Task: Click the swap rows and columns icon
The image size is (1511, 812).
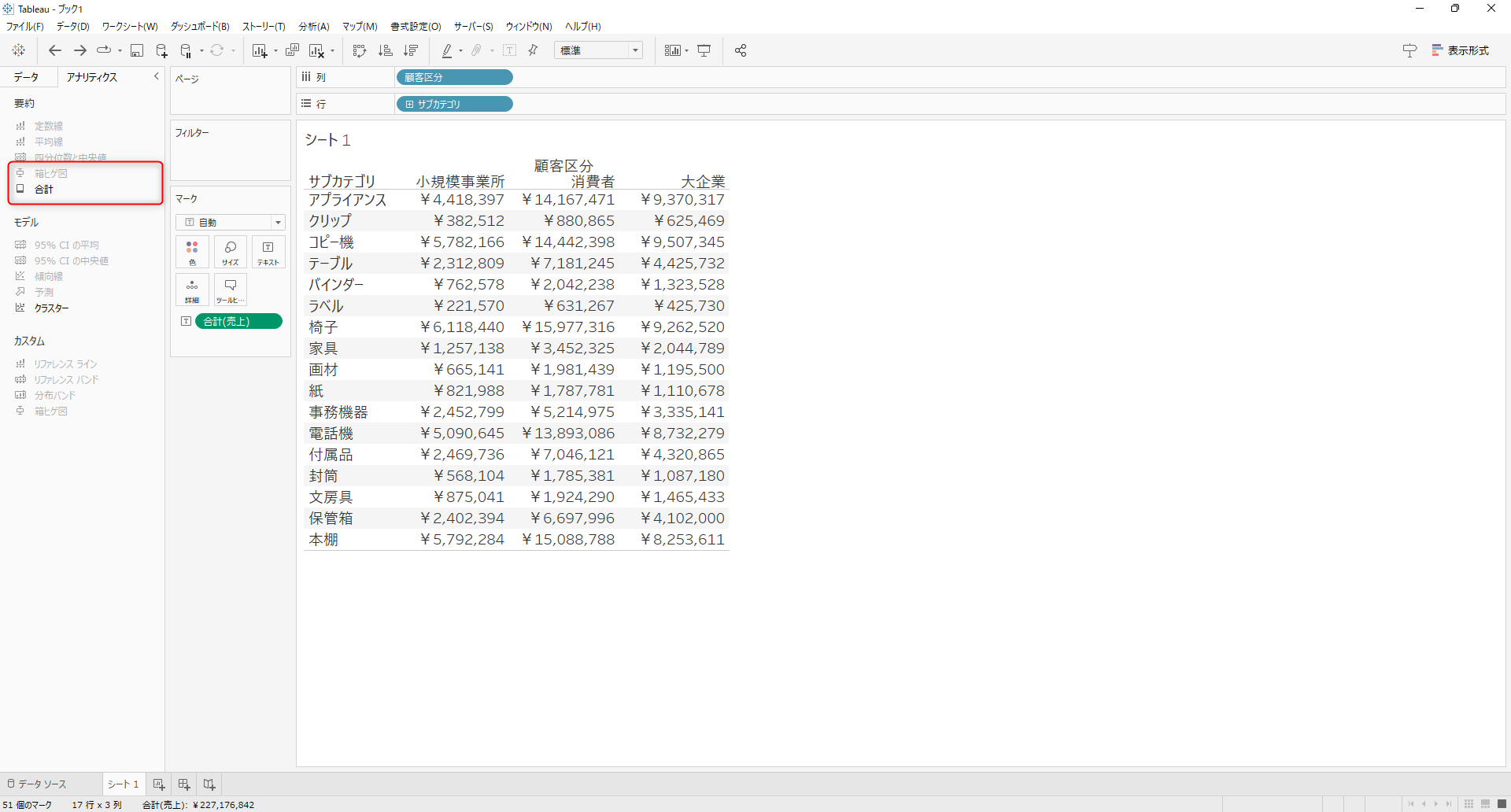Action: coord(360,51)
